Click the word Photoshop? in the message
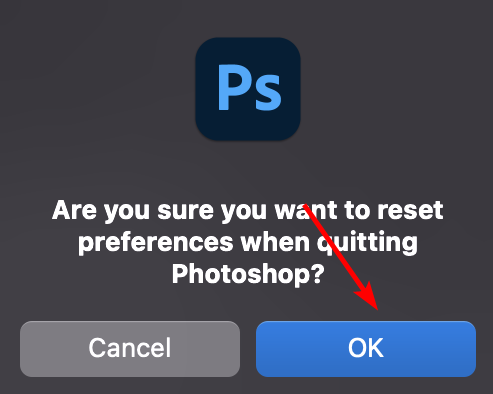The image size is (493, 394). click(x=248, y=274)
